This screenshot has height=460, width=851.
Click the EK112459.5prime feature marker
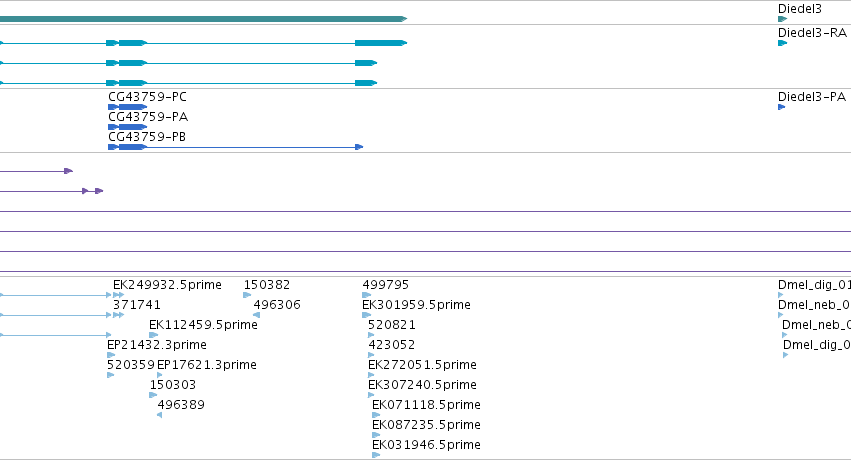pyautogui.click(x=154, y=335)
